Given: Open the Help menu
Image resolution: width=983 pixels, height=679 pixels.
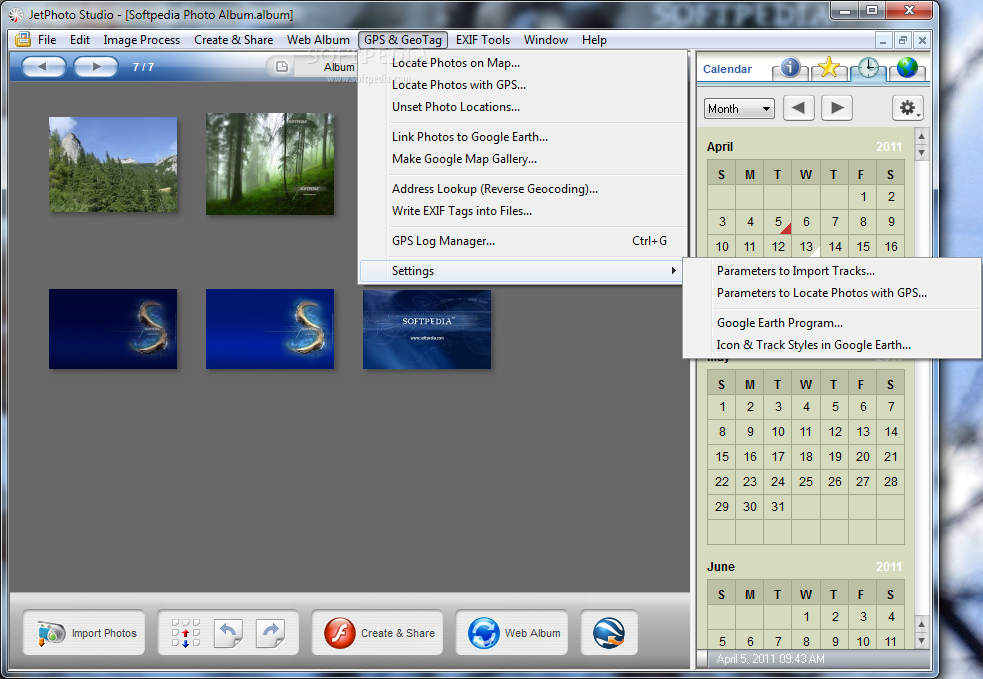Looking at the screenshot, I should point(594,39).
